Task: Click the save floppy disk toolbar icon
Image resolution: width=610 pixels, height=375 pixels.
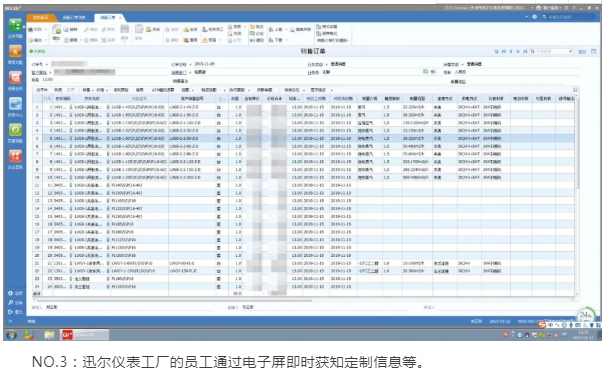Action: 124,29
